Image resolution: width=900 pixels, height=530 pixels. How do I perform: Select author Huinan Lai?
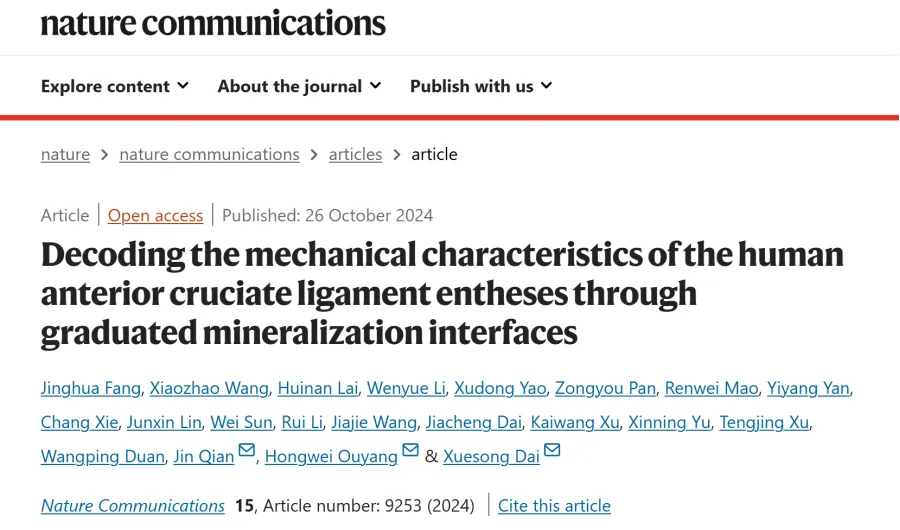pyautogui.click(x=317, y=388)
